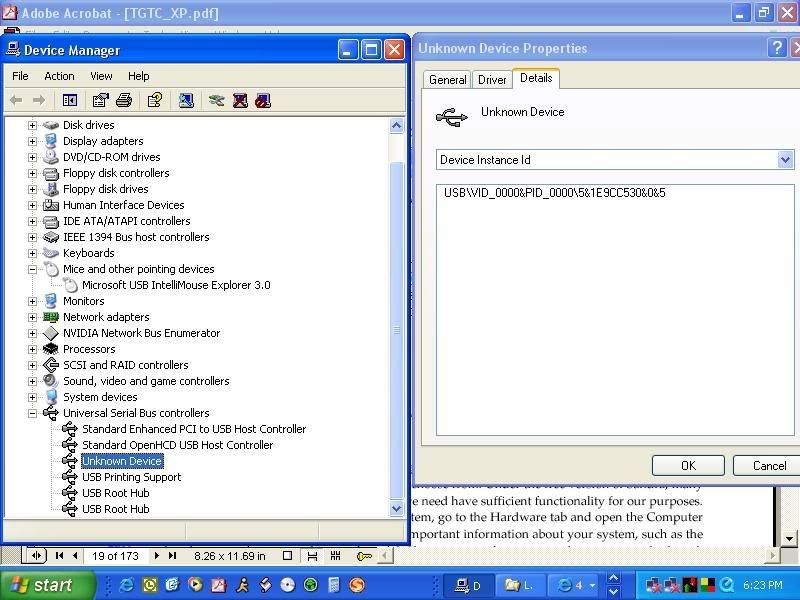
Task: Click the Back arrow in Device Manager toolbar
Action: click(x=16, y=100)
